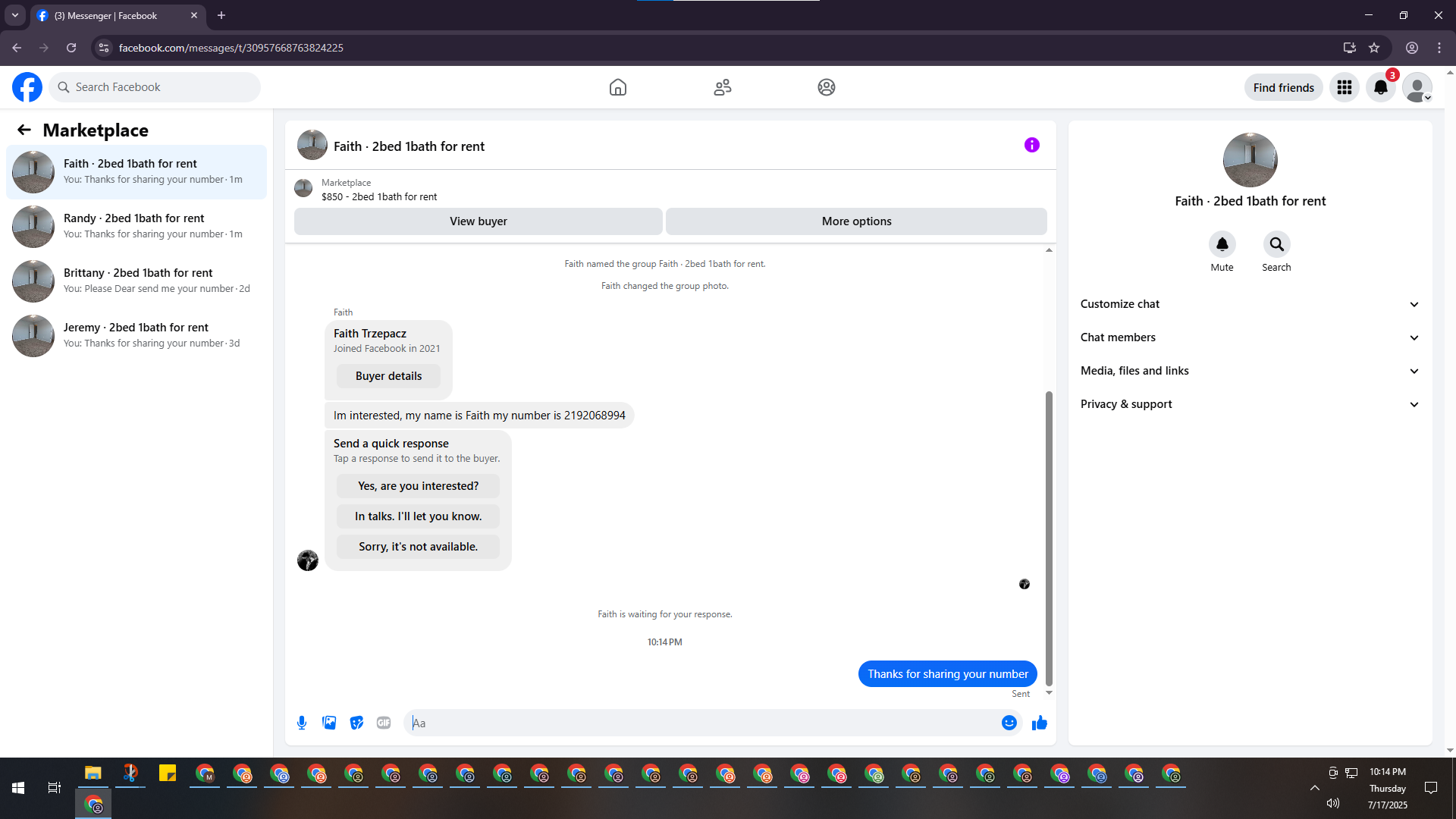Show hidden system tray icons

click(x=1315, y=788)
